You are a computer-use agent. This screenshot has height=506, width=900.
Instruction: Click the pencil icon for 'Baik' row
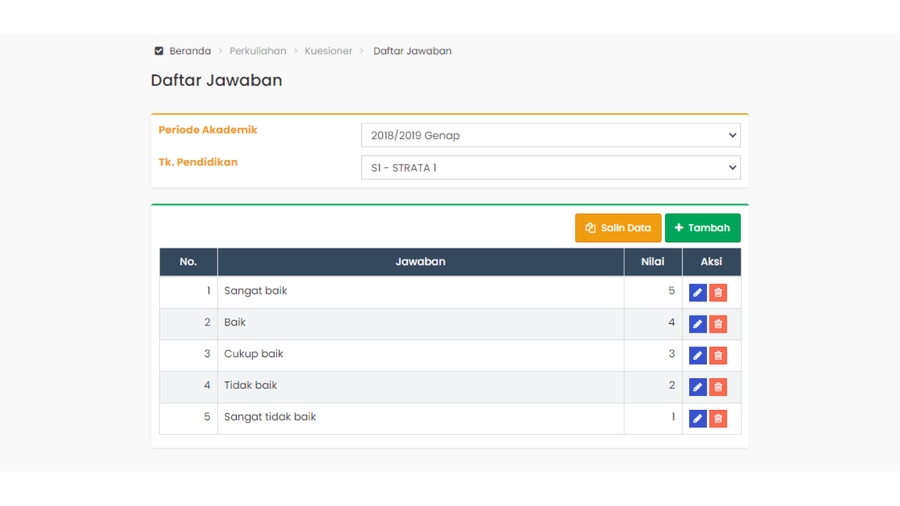[x=697, y=324]
